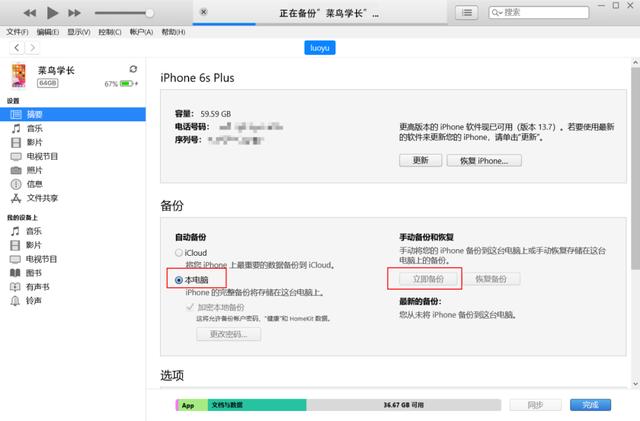Screen dimensions: 640x421
Task: Focus the search input field
Action: [539, 13]
